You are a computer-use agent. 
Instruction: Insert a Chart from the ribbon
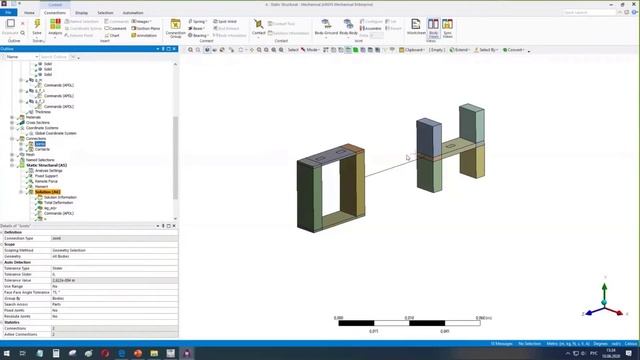tap(112, 36)
